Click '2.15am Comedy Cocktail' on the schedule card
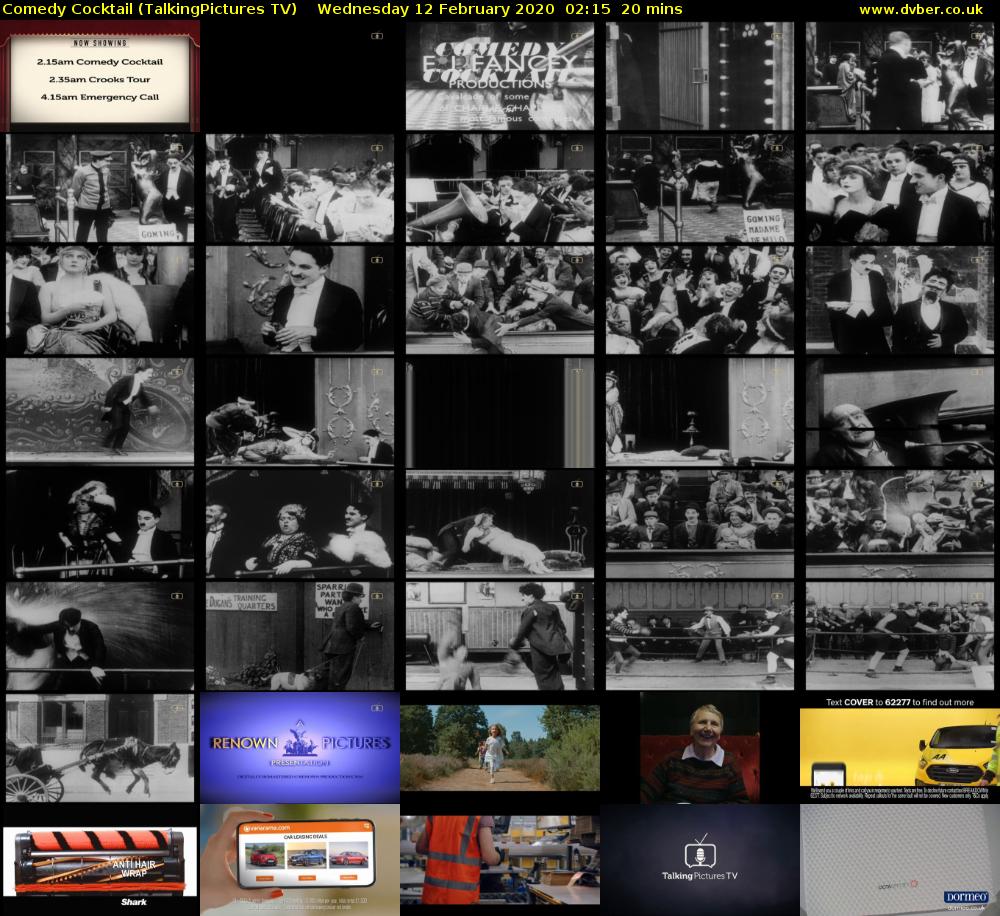Image resolution: width=1000 pixels, height=916 pixels. [x=99, y=62]
